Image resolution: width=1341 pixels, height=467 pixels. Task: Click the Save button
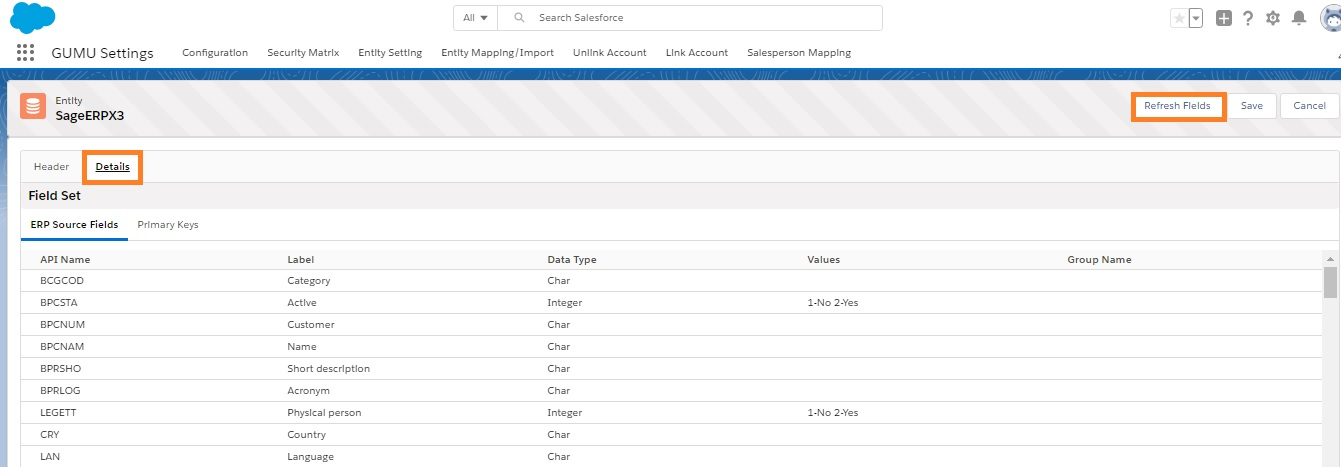pyautogui.click(x=1251, y=106)
